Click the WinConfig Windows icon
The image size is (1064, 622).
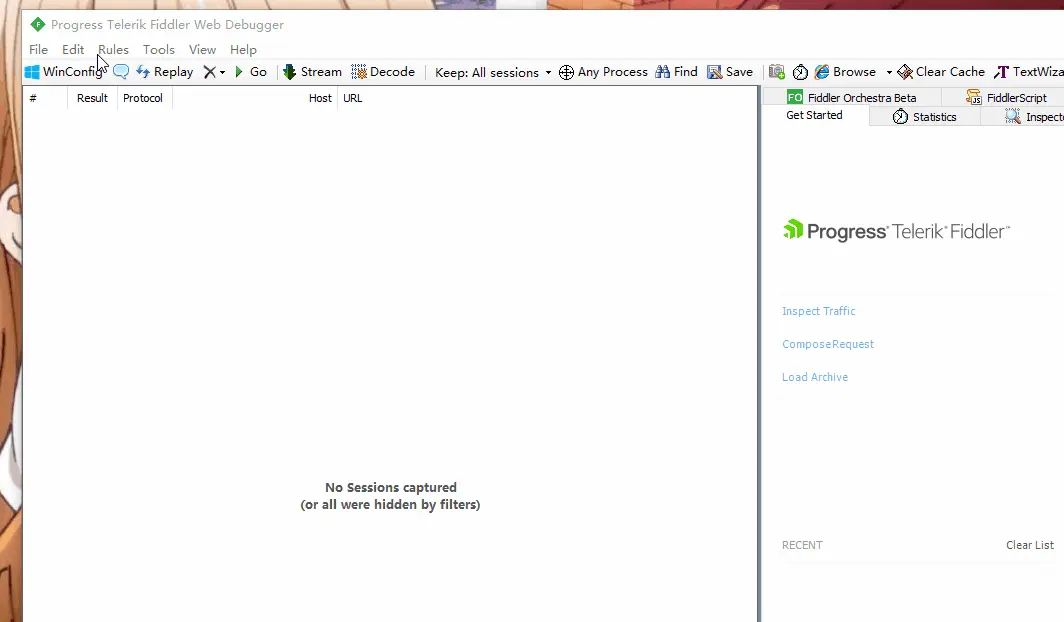coord(32,72)
